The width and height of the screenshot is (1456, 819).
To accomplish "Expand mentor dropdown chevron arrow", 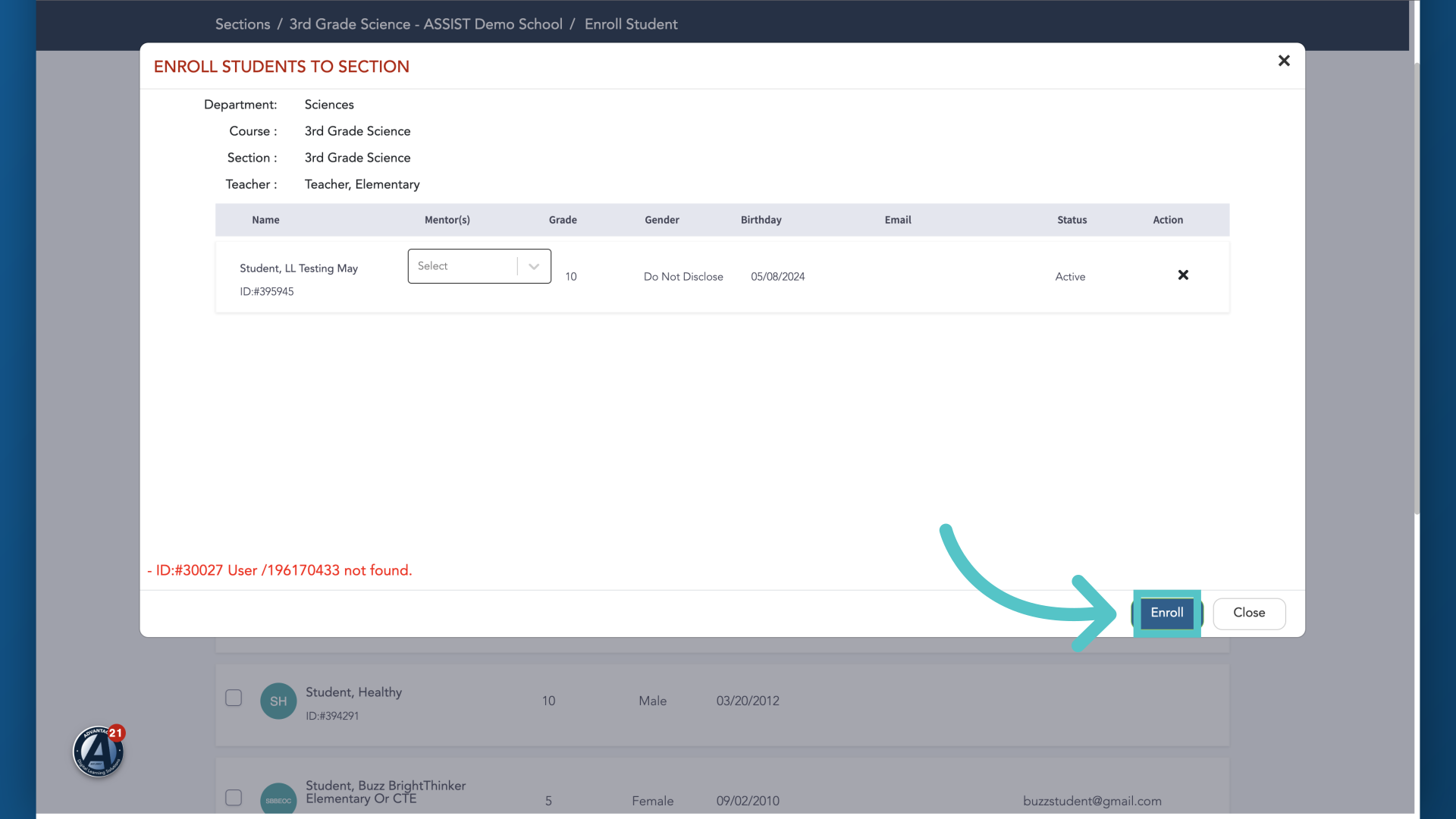I will click(534, 266).
